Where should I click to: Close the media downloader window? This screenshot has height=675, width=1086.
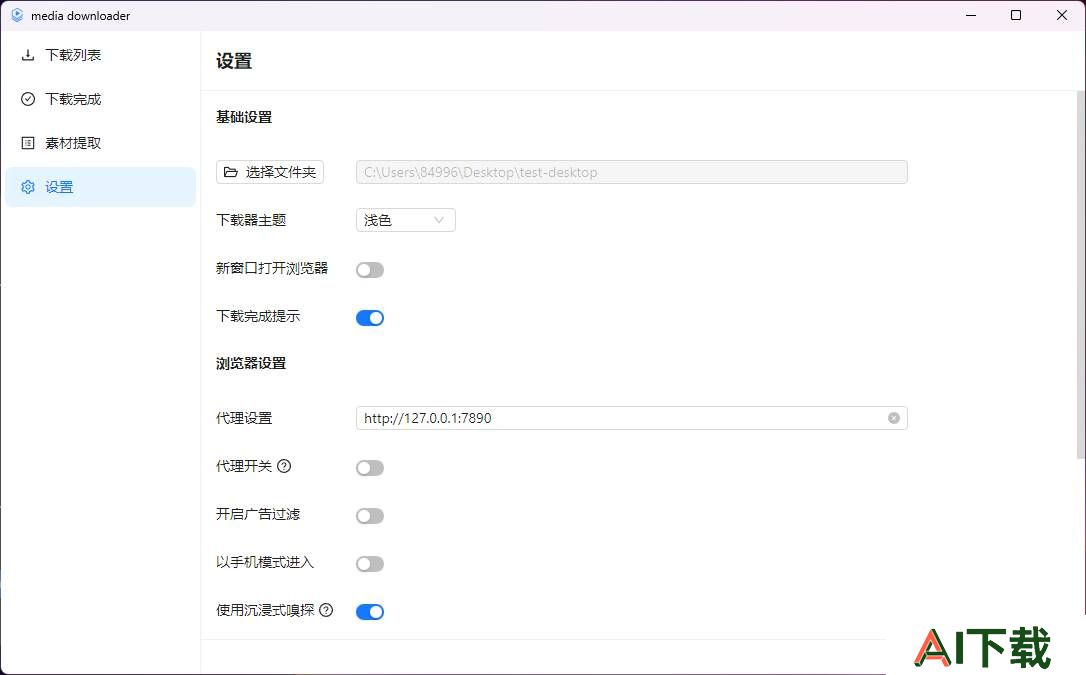1062,15
